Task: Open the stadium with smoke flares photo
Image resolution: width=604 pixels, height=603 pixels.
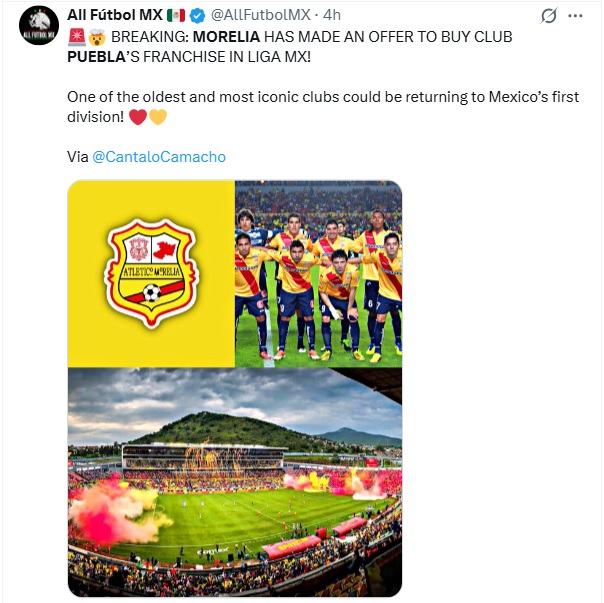Action: coord(235,482)
